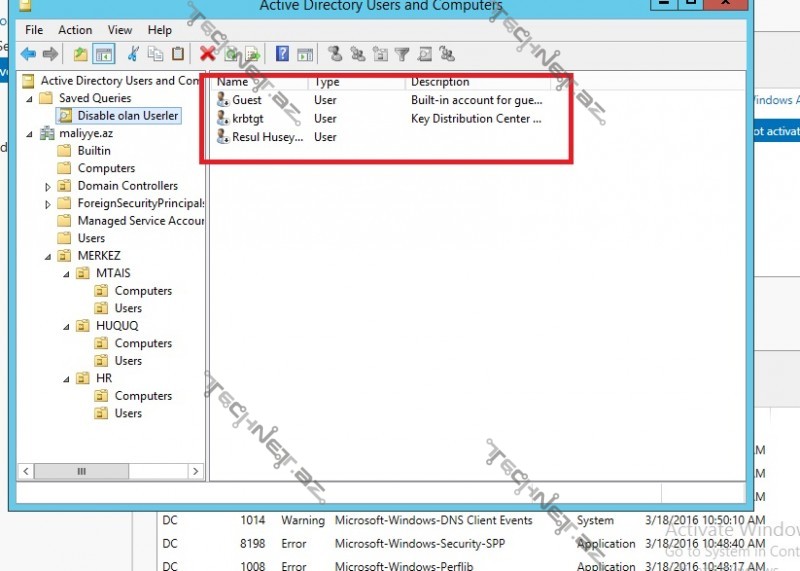The image size is (800, 571).
Task: Click the Back arrow toolbar icon
Action: (x=27, y=54)
